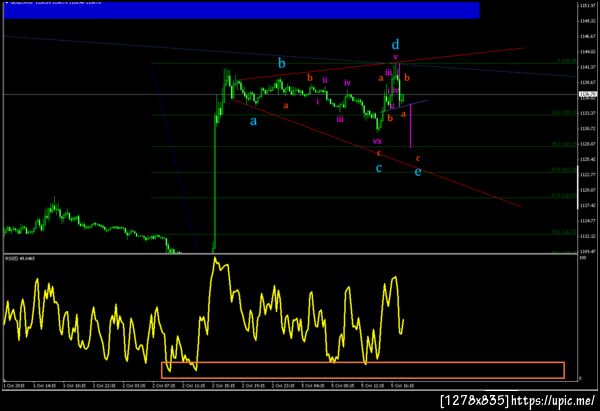Select the upper red rising trendline
Screen dimensions: 600x411
coord(381,64)
